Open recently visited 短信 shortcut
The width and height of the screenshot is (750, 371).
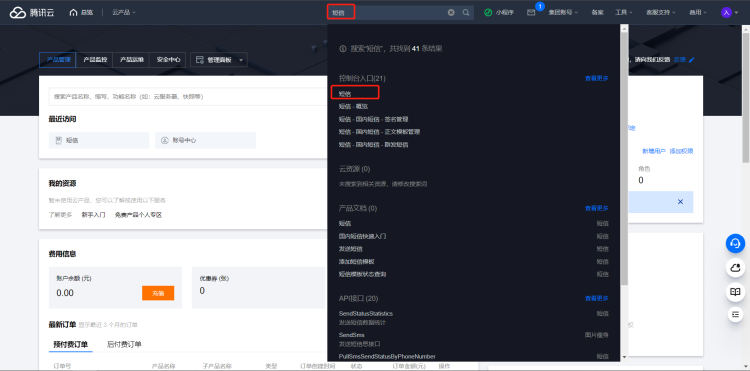(99, 141)
